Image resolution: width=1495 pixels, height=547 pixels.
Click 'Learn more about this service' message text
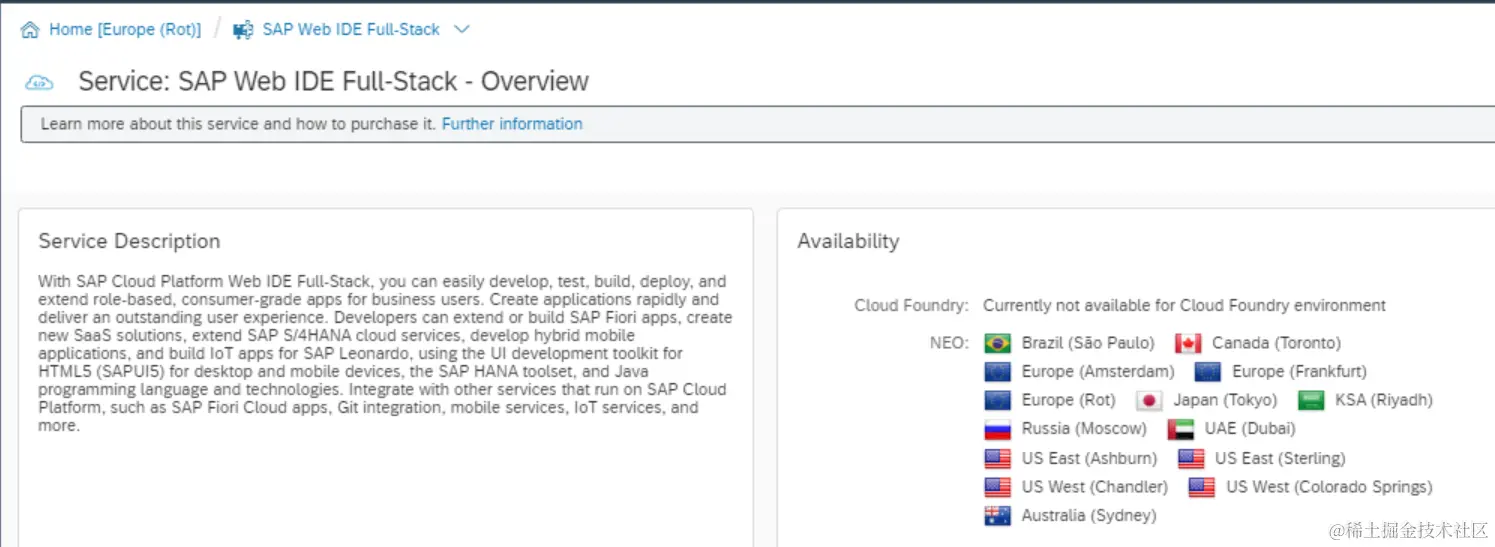pyautogui.click(x=238, y=124)
